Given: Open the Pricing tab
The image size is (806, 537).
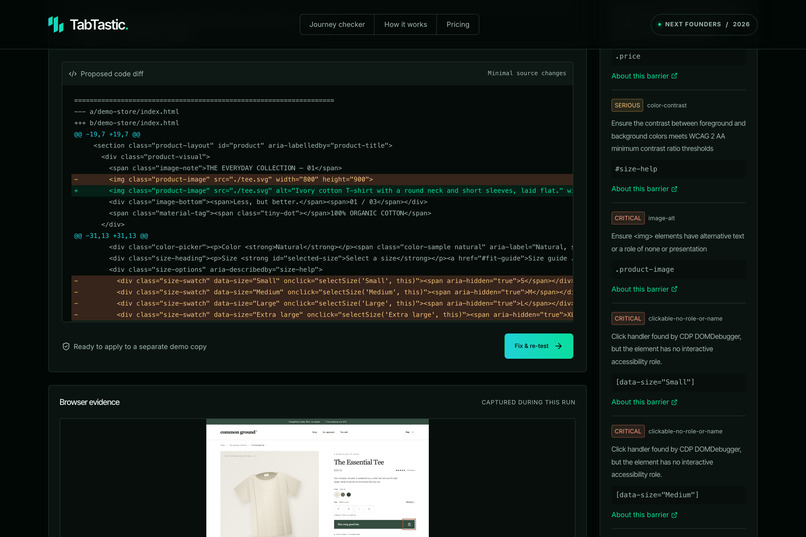Looking at the screenshot, I should 457,25.
